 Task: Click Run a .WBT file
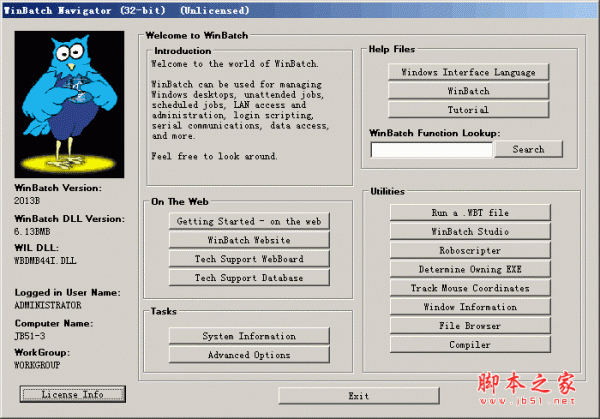[470, 212]
